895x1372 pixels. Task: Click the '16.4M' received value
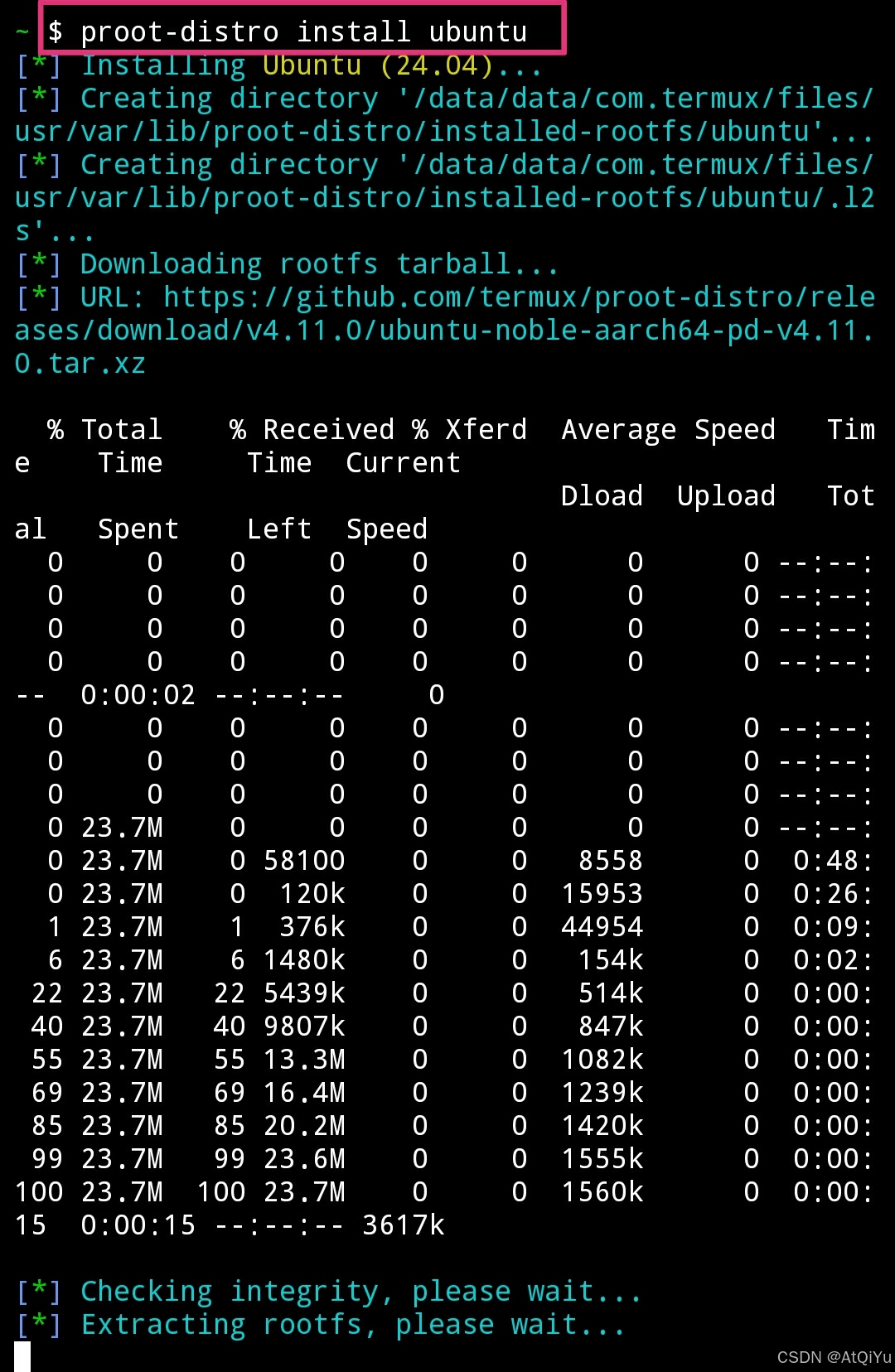[304, 1092]
